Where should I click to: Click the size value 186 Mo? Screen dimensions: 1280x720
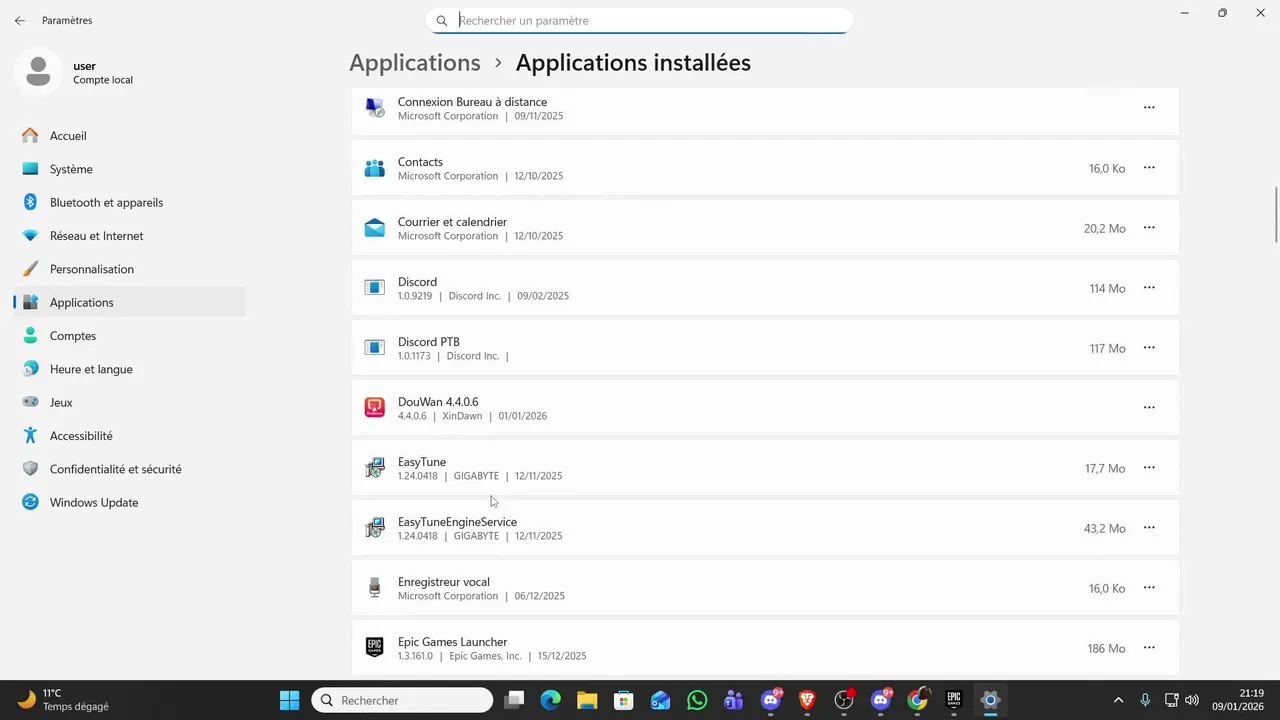point(1107,648)
